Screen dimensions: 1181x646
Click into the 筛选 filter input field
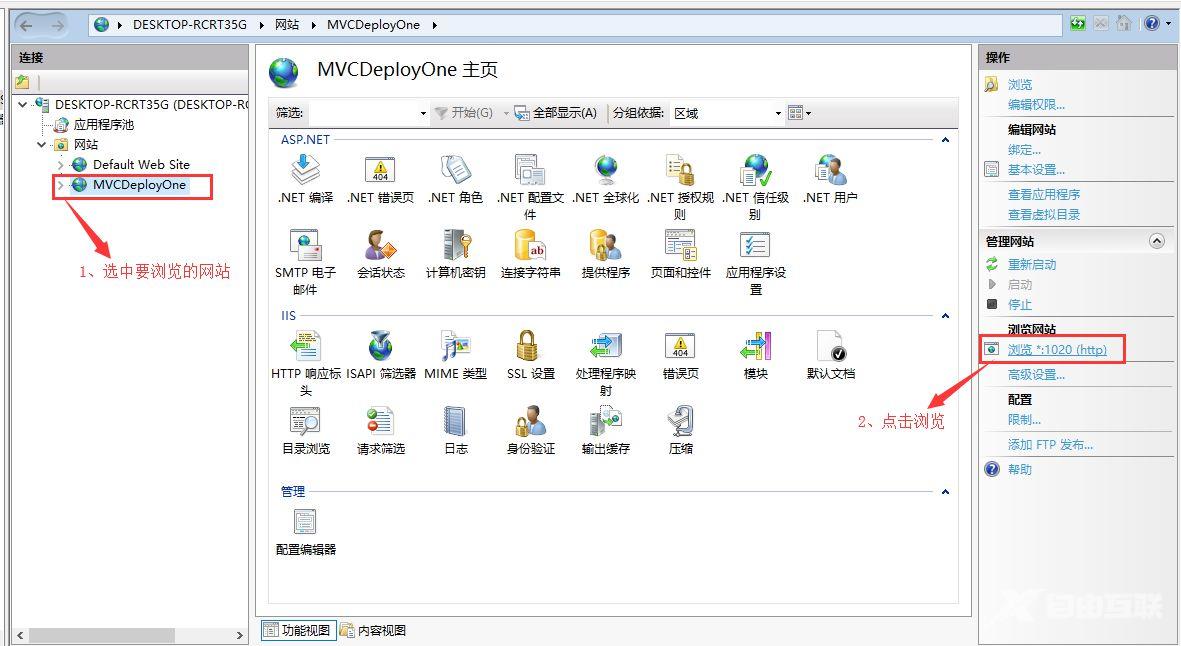coord(362,114)
